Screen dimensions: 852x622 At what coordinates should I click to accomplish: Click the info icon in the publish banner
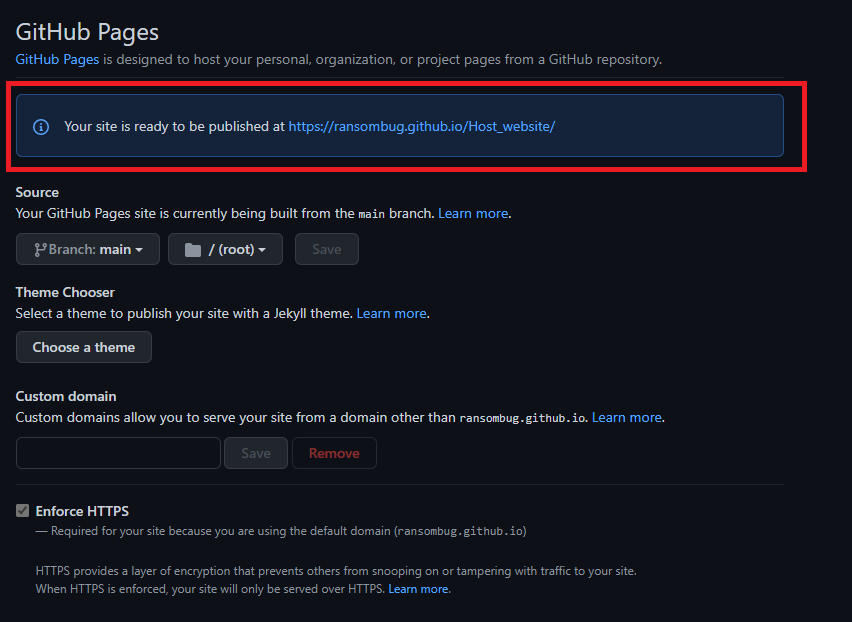[x=40, y=126]
